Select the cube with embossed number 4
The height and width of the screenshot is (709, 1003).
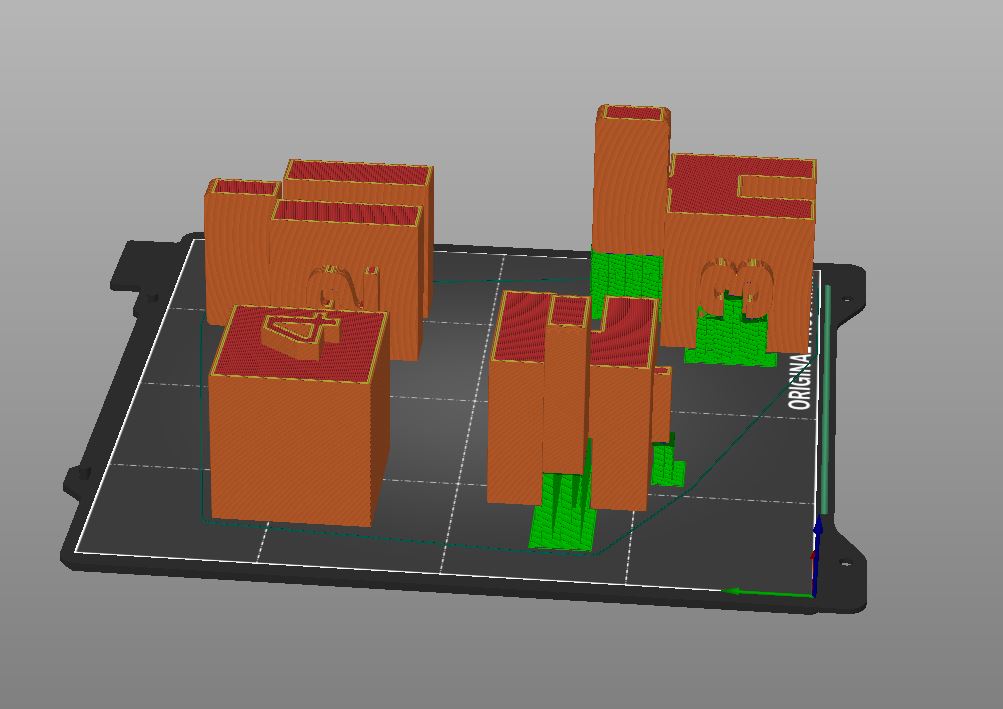(x=290, y=440)
